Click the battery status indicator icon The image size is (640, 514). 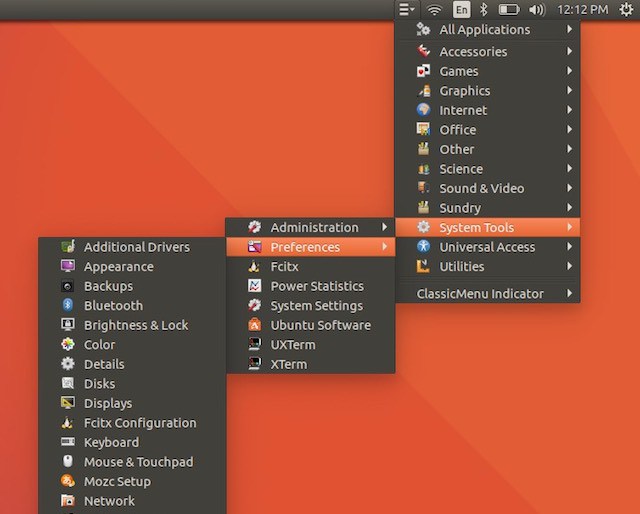[509, 9]
